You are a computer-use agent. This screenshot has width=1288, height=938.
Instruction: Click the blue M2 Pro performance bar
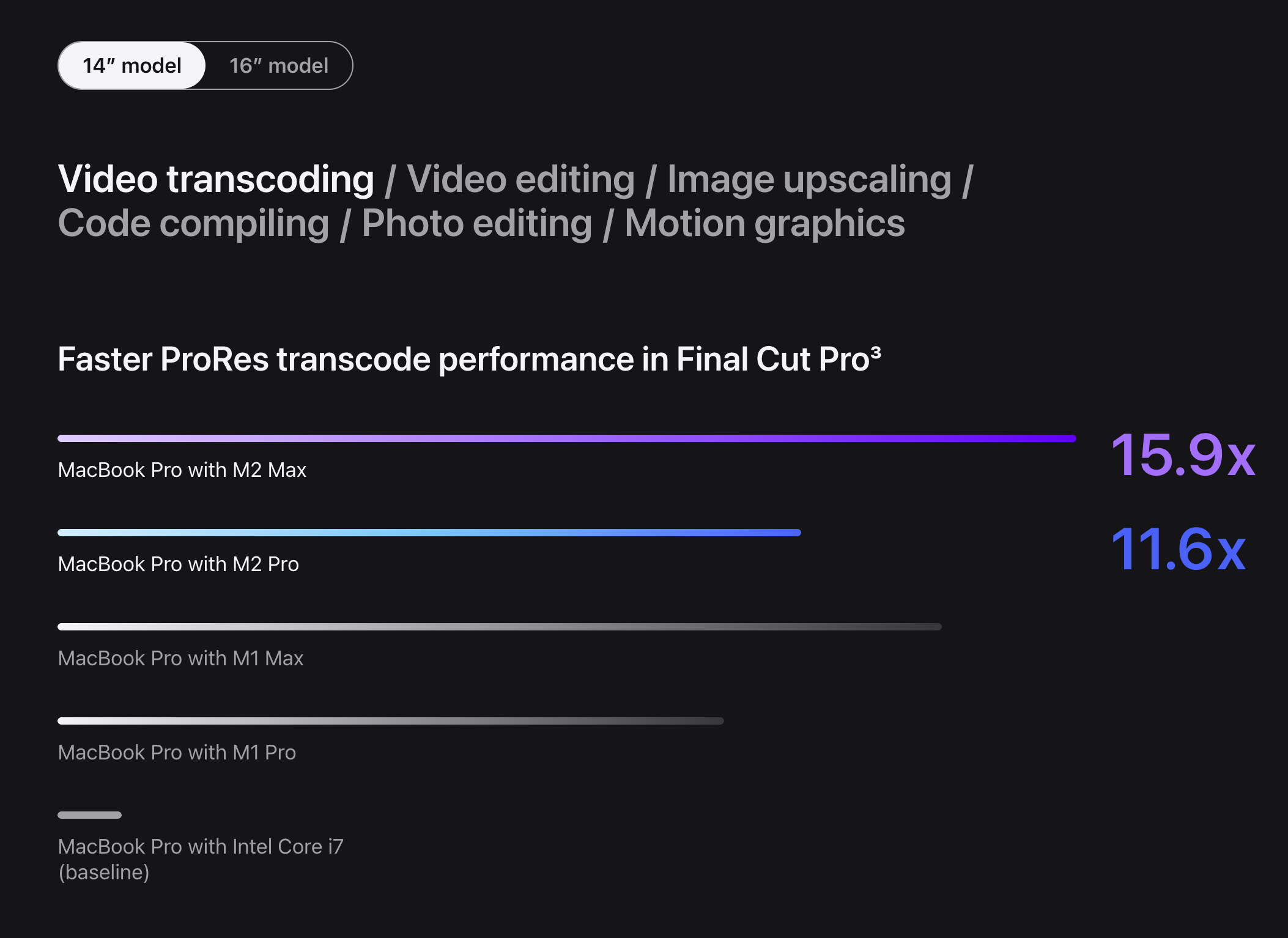point(429,533)
